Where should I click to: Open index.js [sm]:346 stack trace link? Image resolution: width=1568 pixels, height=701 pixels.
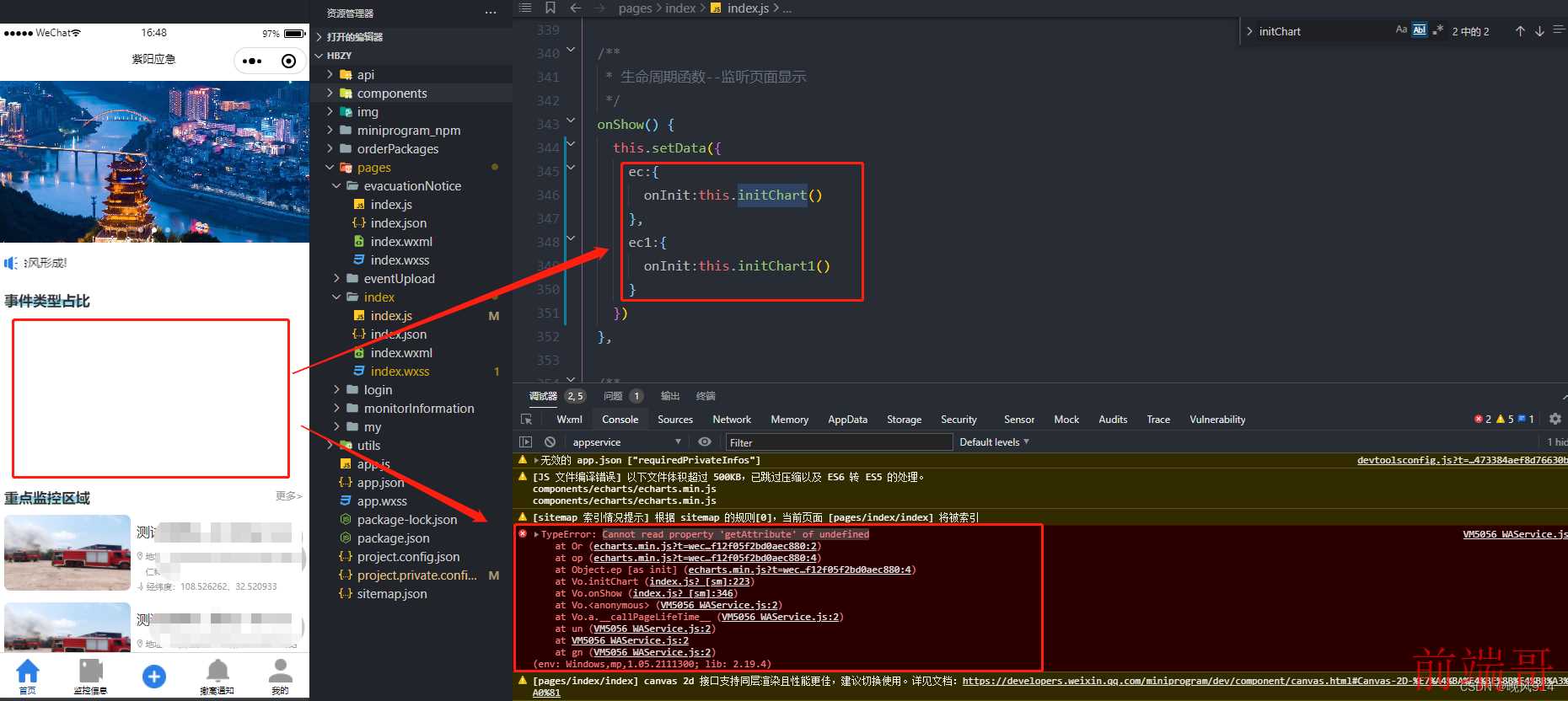click(683, 593)
